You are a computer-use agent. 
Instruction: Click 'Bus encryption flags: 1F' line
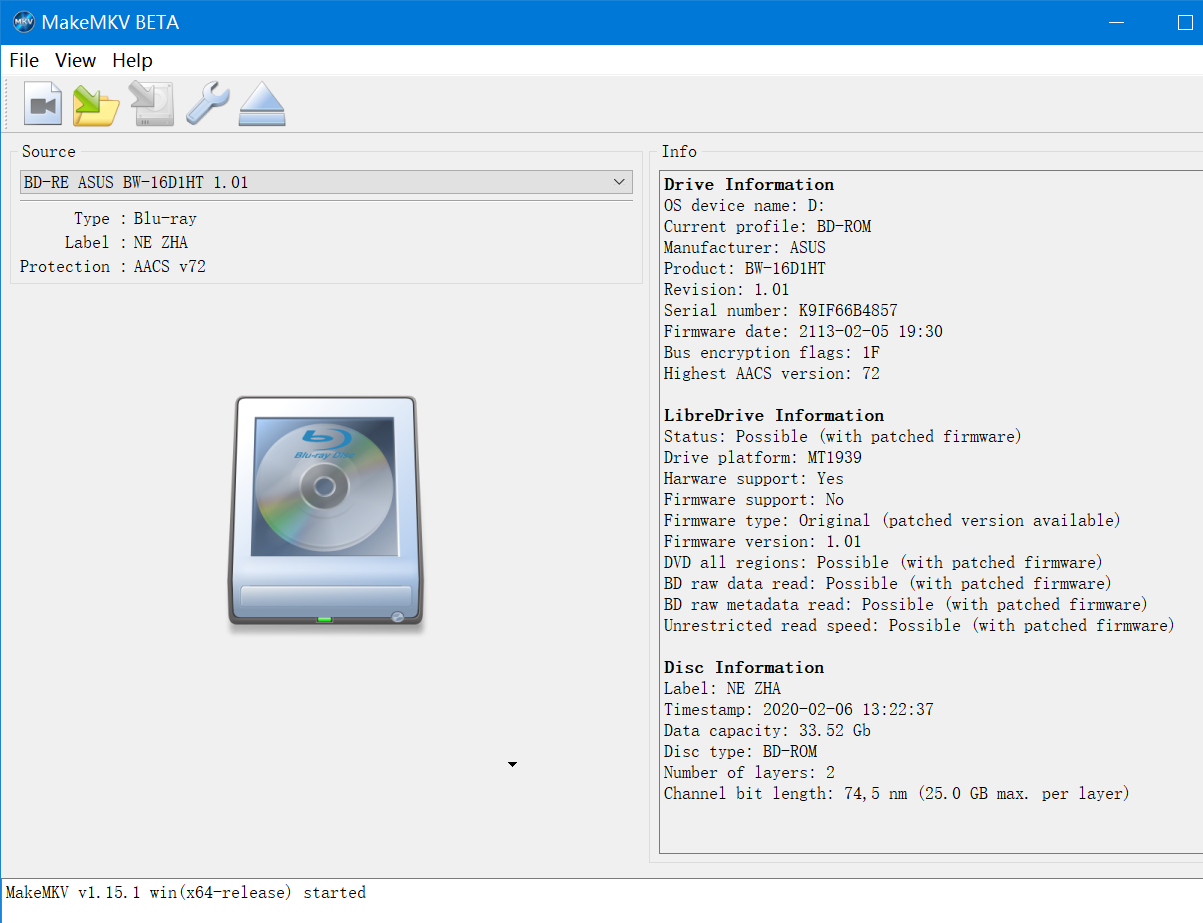click(x=772, y=352)
